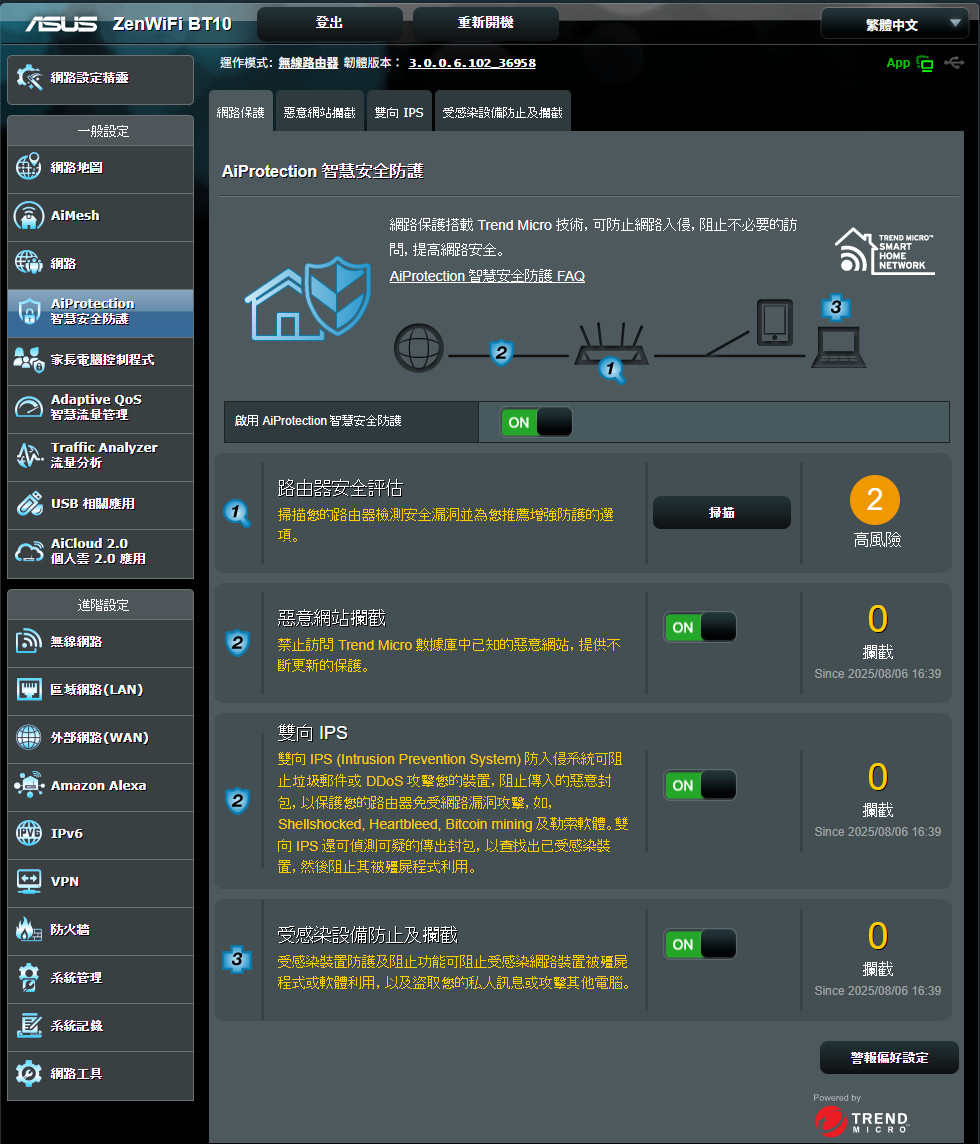Go to 受感染設備防止及攔截 tab
This screenshot has height=1144, width=980.
click(503, 112)
